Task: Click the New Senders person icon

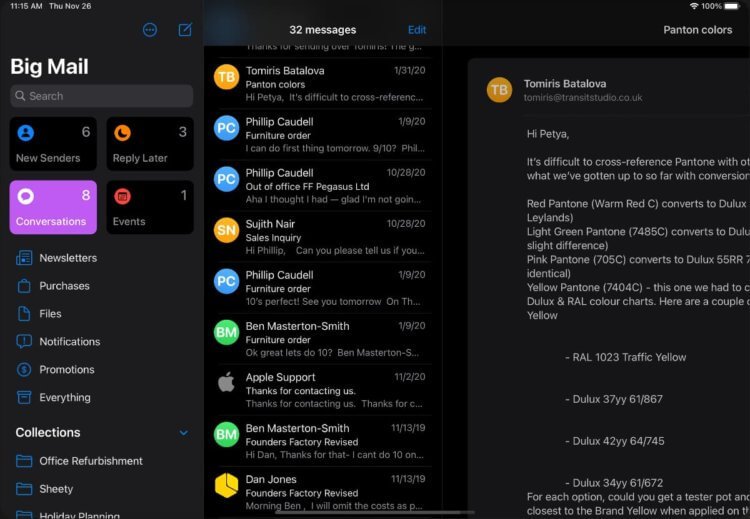Action: 26,133
